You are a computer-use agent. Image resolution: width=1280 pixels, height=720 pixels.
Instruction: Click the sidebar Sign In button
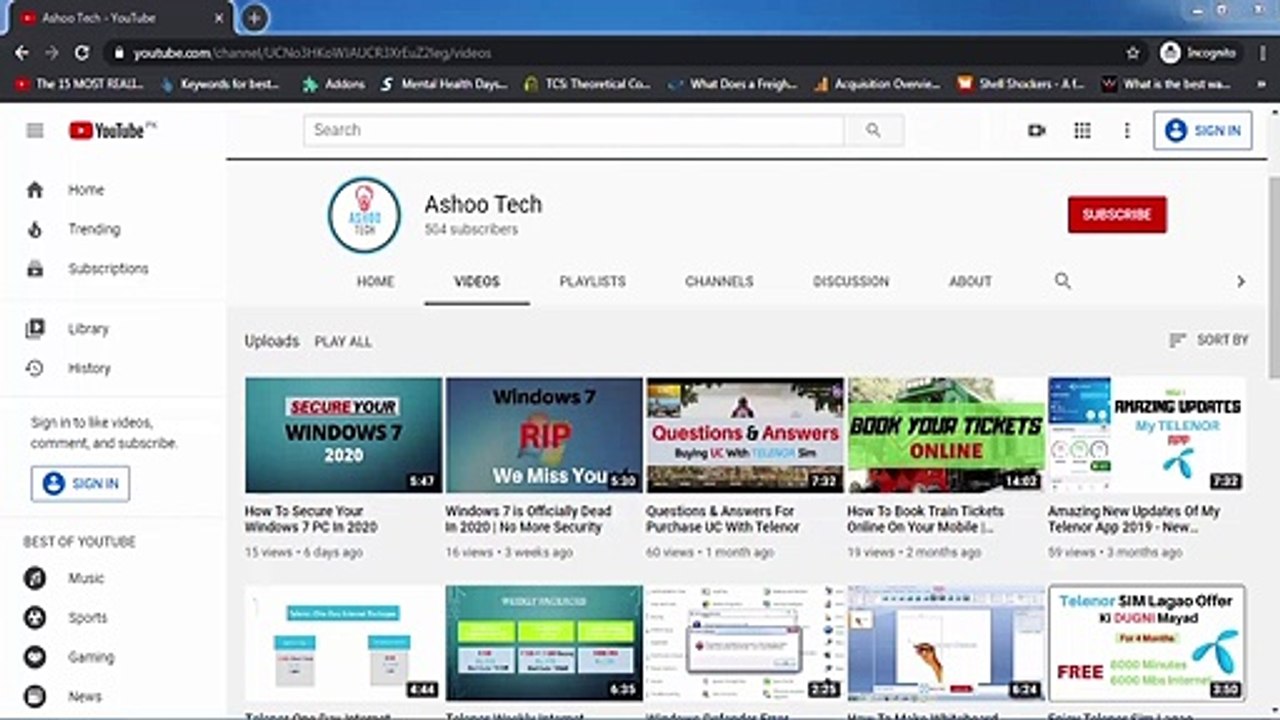pyautogui.click(x=80, y=483)
